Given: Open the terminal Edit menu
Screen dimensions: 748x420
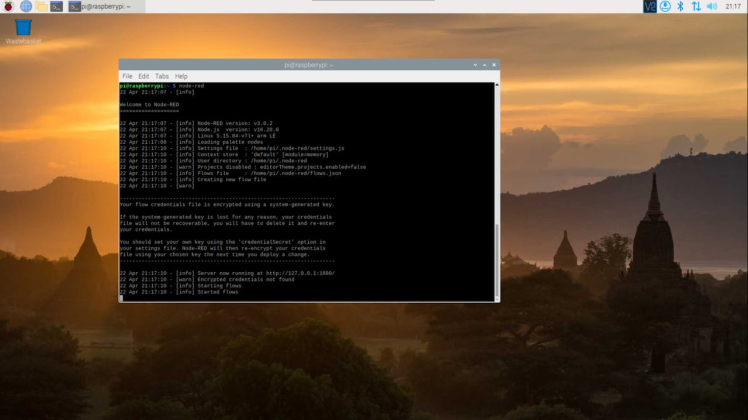Looking at the screenshot, I should pyautogui.click(x=143, y=76).
